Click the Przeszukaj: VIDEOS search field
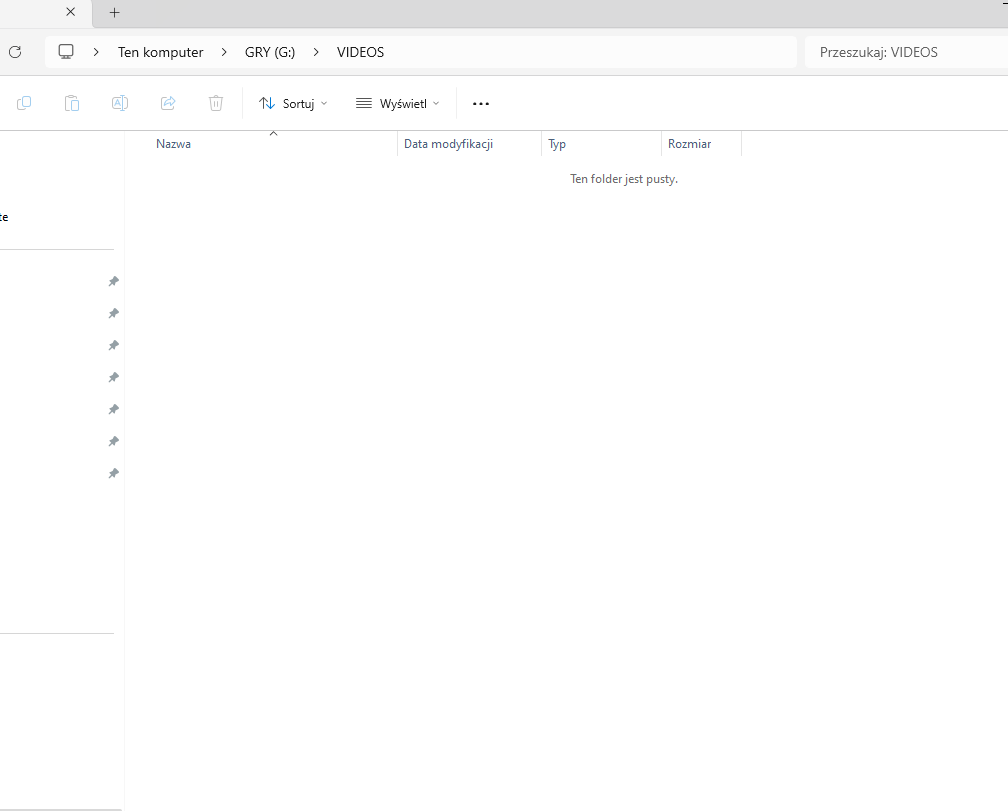The image size is (1008, 811). (x=900, y=52)
